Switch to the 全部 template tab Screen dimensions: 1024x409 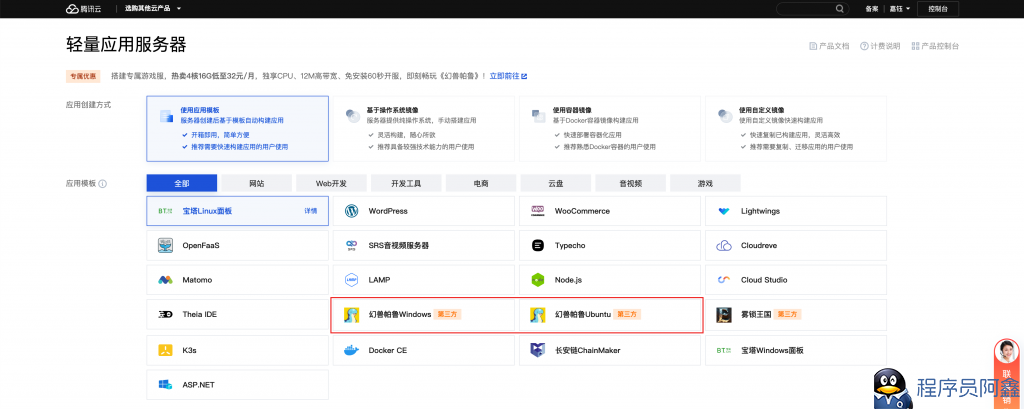point(182,183)
